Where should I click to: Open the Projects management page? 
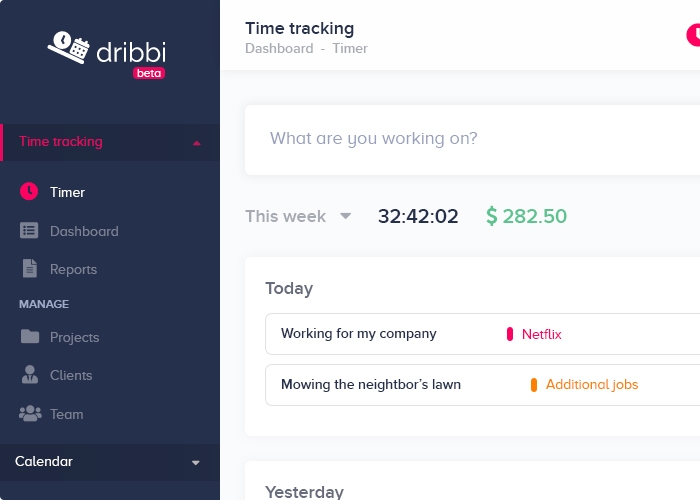[75, 338]
